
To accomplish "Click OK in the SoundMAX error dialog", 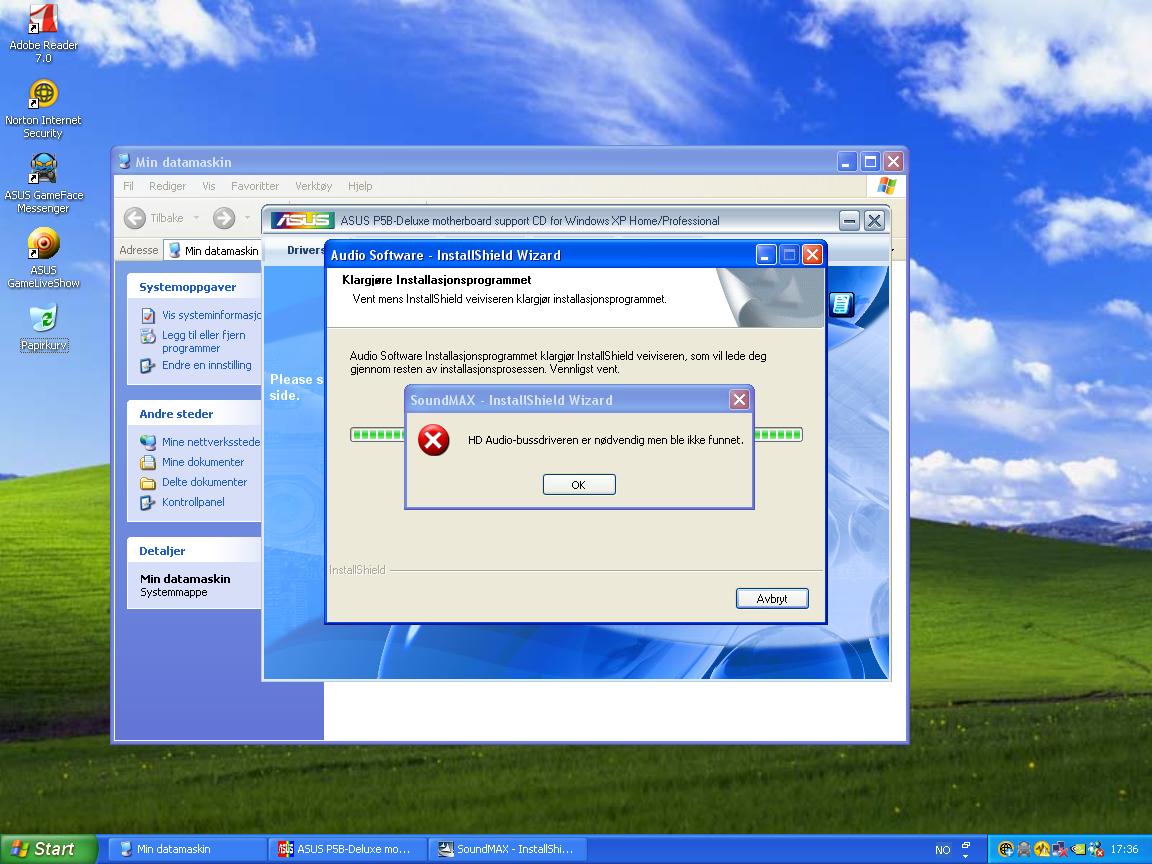I will pos(579,485).
